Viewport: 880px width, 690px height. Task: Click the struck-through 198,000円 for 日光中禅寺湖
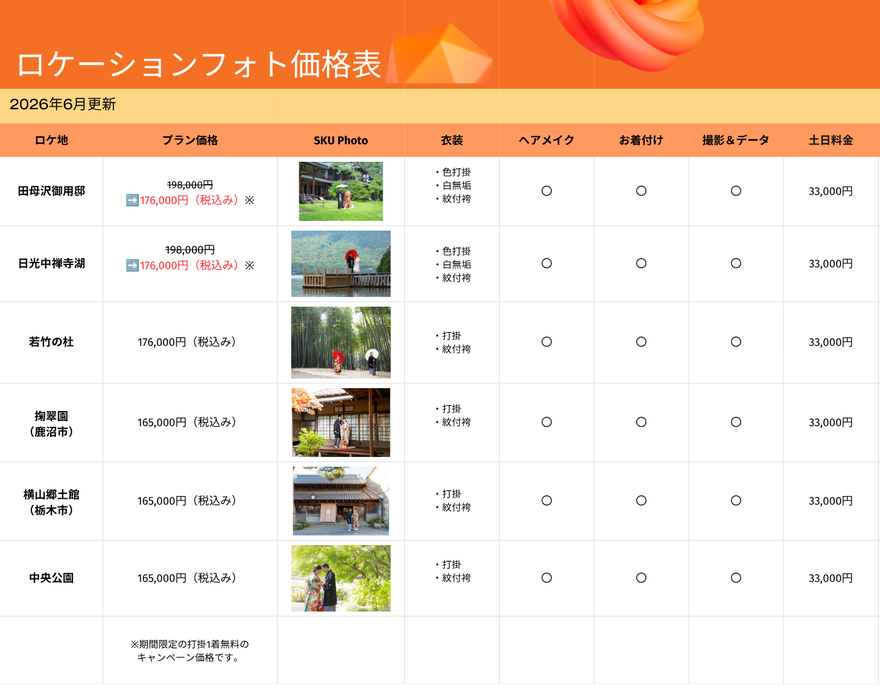coord(190,250)
